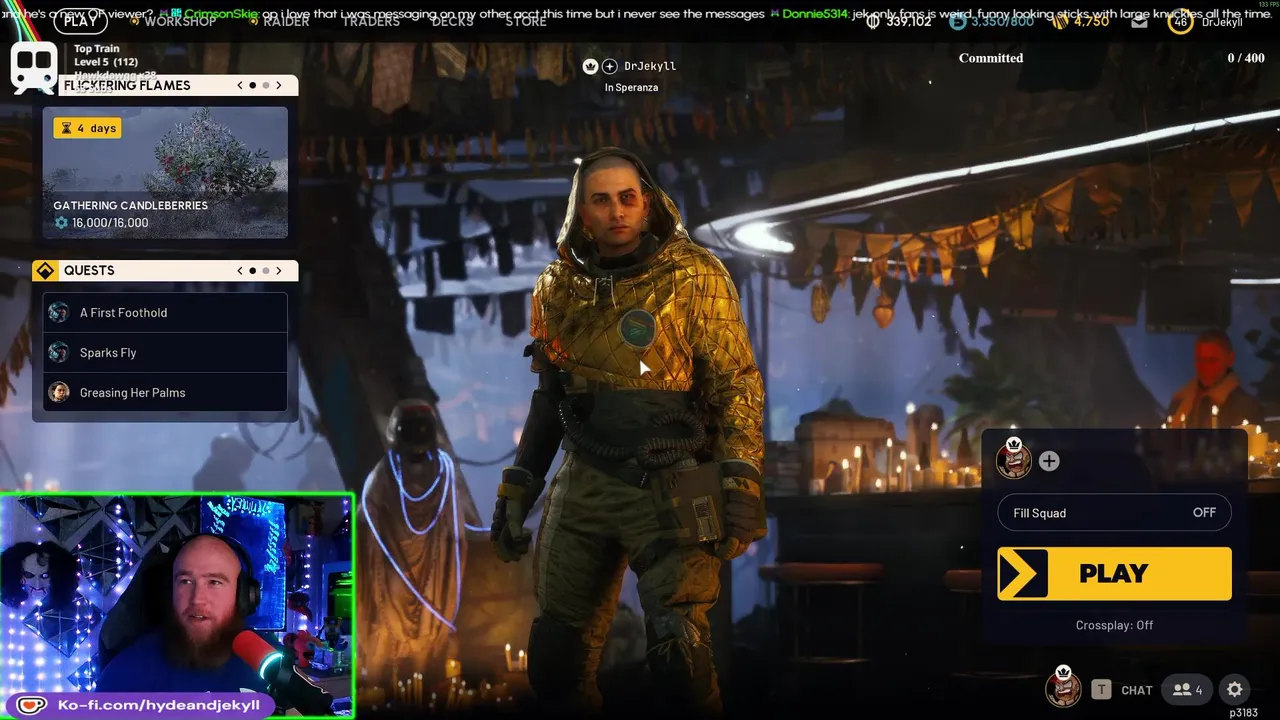The height and width of the screenshot is (720, 1280).
Task: Go to the DECKS tab
Action: click(452, 21)
